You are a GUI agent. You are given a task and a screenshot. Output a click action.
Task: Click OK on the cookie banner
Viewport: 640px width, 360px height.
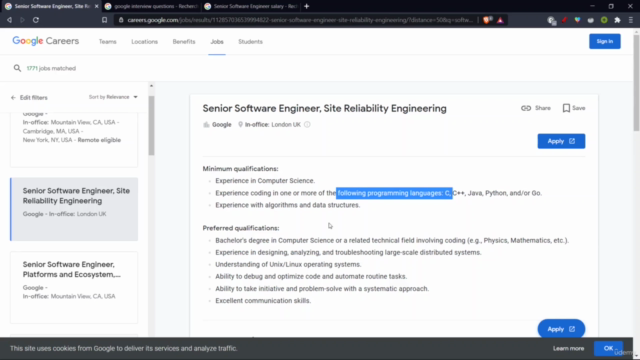(608, 348)
